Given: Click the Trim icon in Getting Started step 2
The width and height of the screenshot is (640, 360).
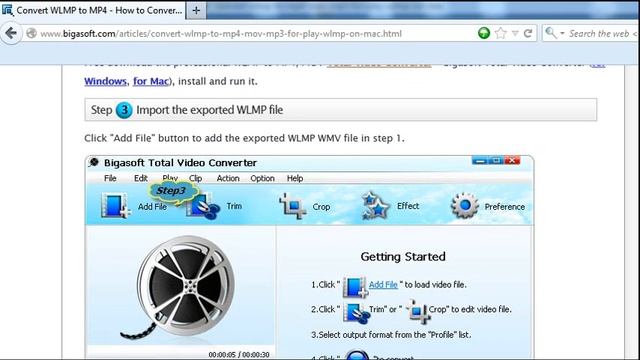Looking at the screenshot, I should tap(356, 313).
